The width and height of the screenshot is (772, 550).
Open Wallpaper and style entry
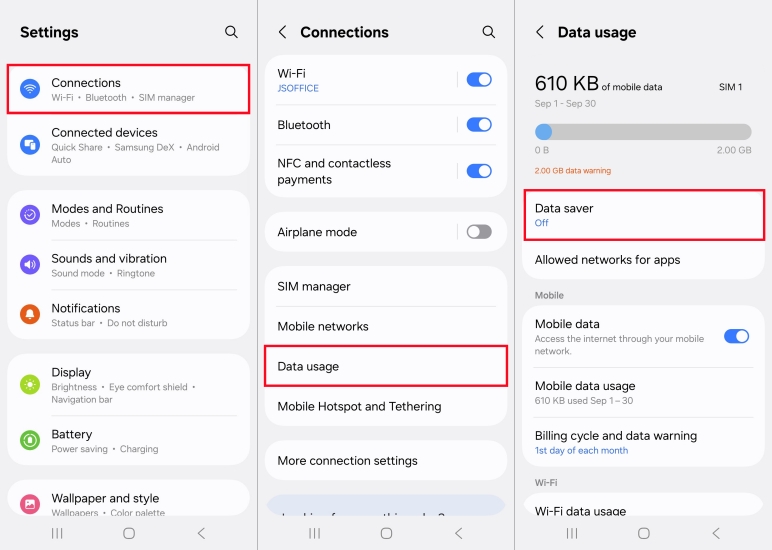129,498
